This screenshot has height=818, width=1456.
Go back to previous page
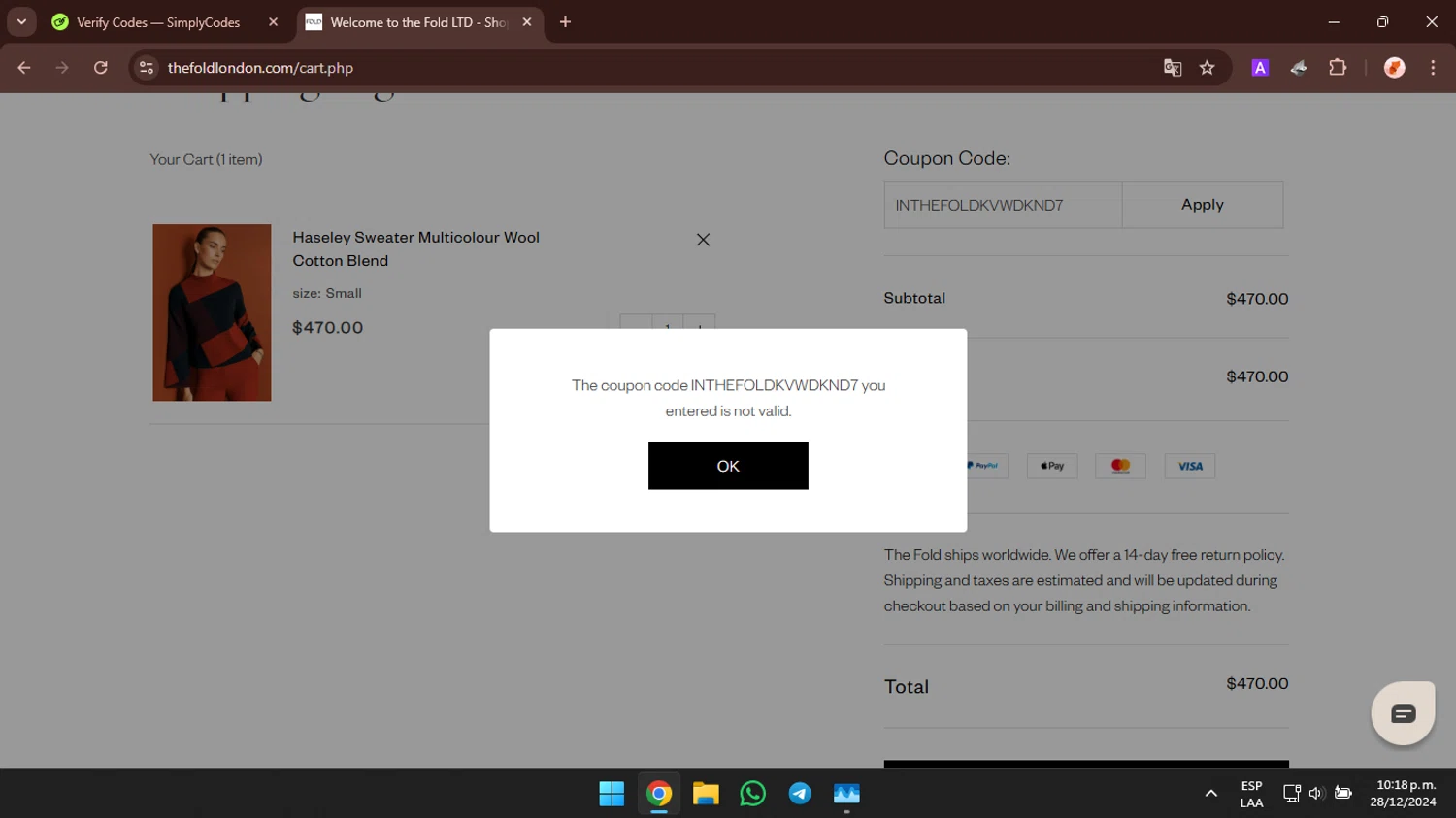click(24, 68)
